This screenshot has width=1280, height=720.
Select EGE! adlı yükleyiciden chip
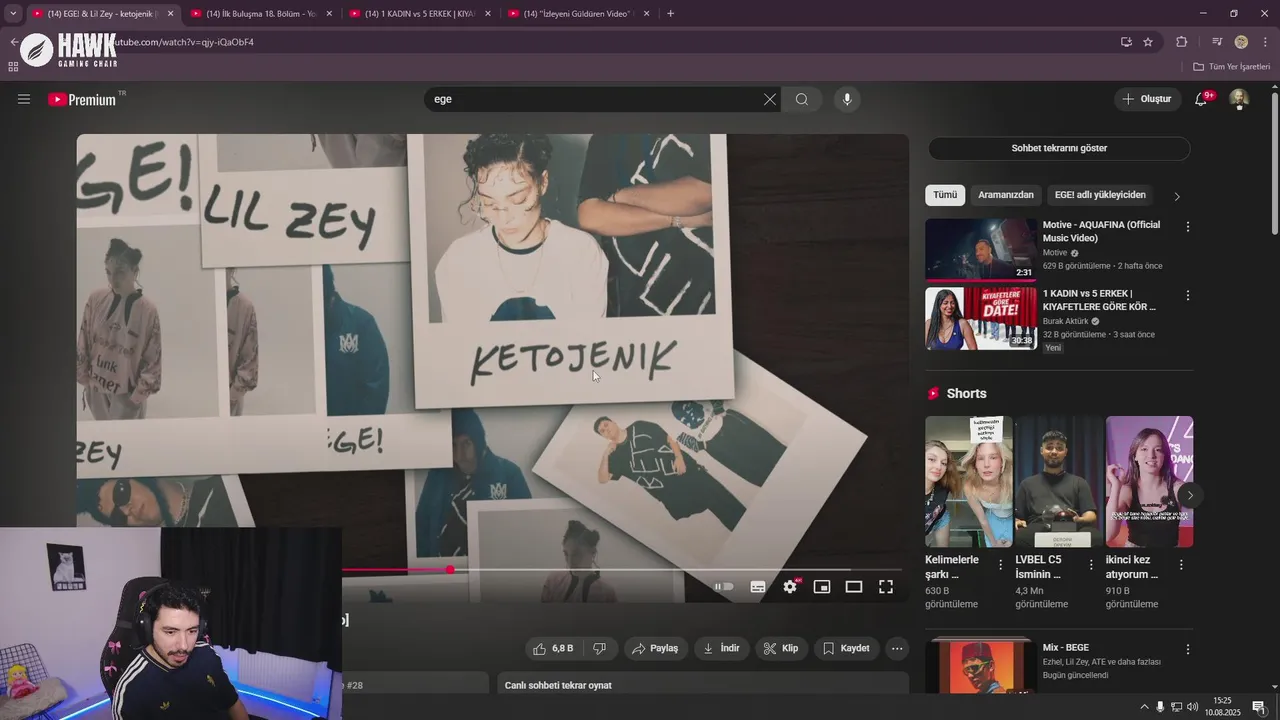click(x=1100, y=195)
